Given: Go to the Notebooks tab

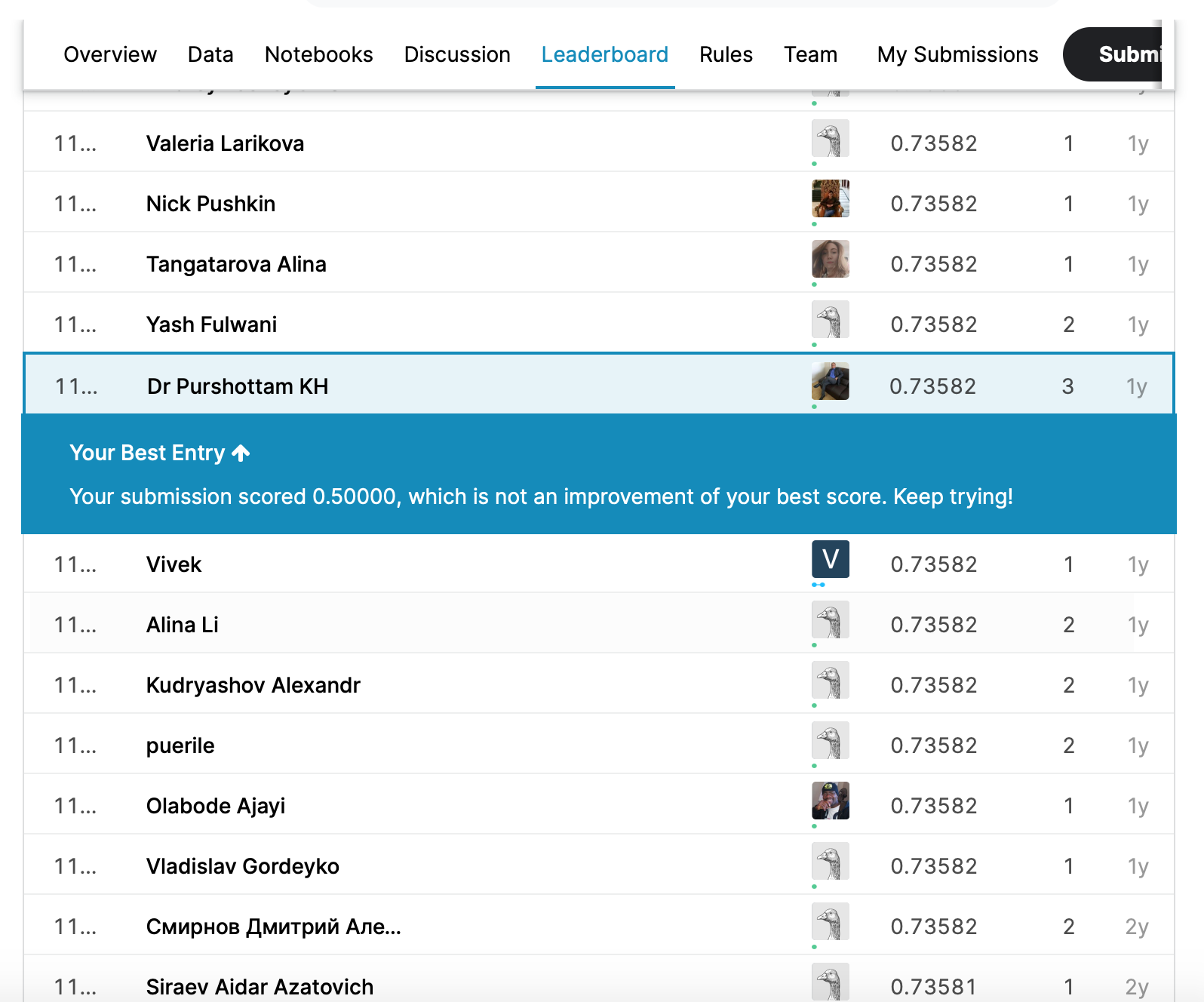Looking at the screenshot, I should point(318,54).
